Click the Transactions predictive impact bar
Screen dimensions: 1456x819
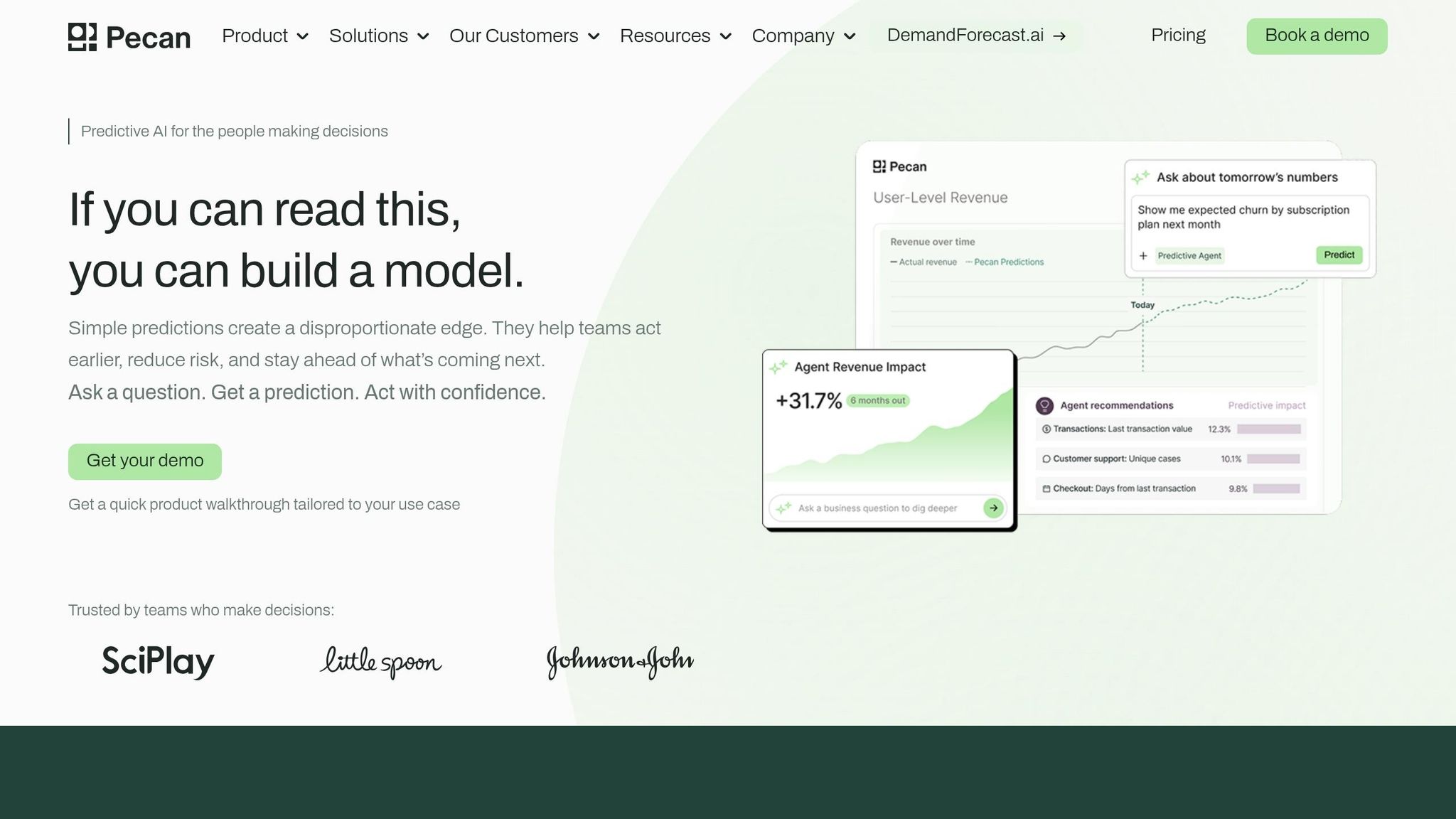(x=1268, y=429)
